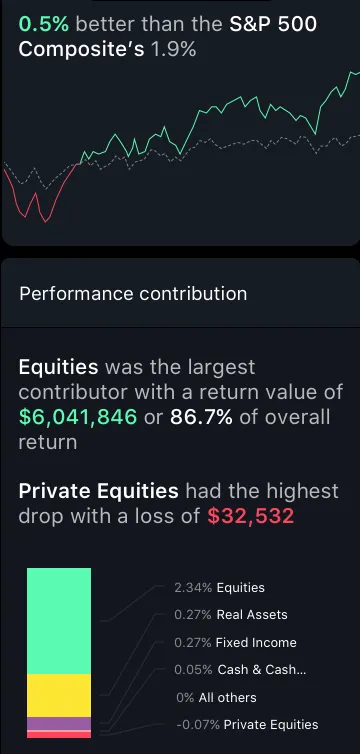Tap the $6,041,846 return value
This screenshot has height=754, width=360.
[78, 417]
